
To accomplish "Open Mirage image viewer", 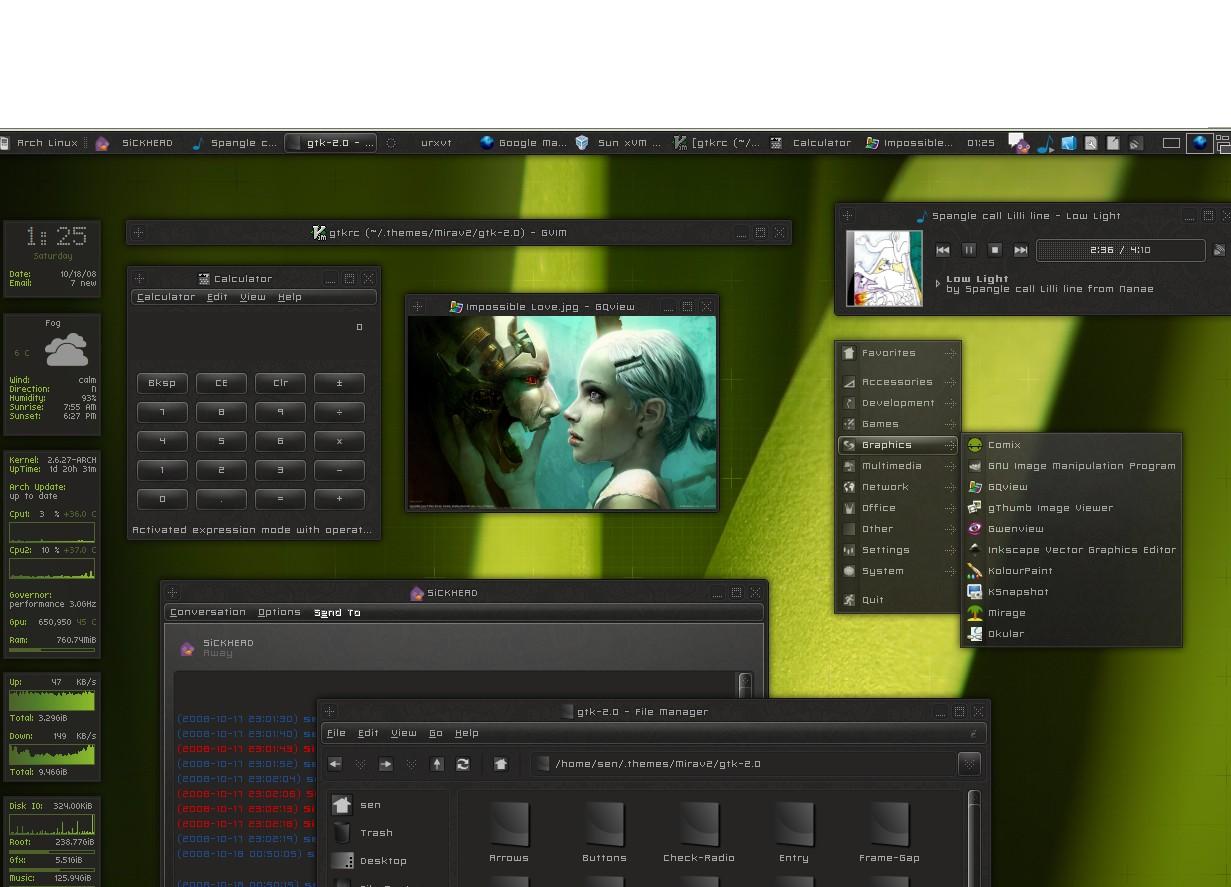I will click(1072, 613).
